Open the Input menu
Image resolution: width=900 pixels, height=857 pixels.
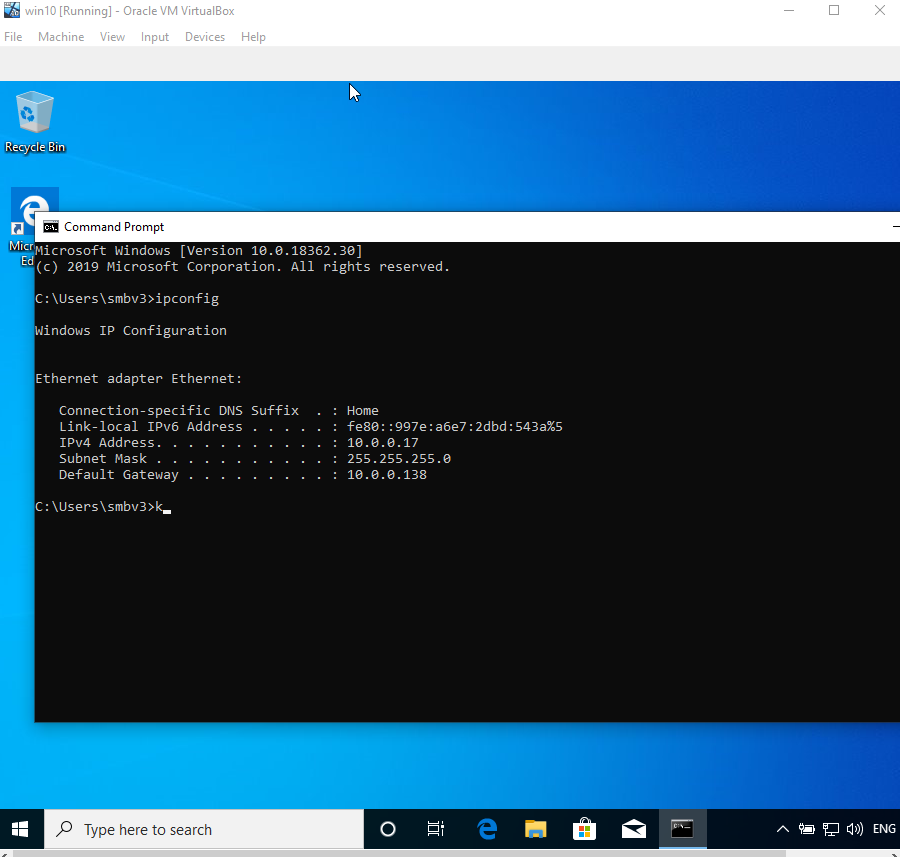point(155,37)
